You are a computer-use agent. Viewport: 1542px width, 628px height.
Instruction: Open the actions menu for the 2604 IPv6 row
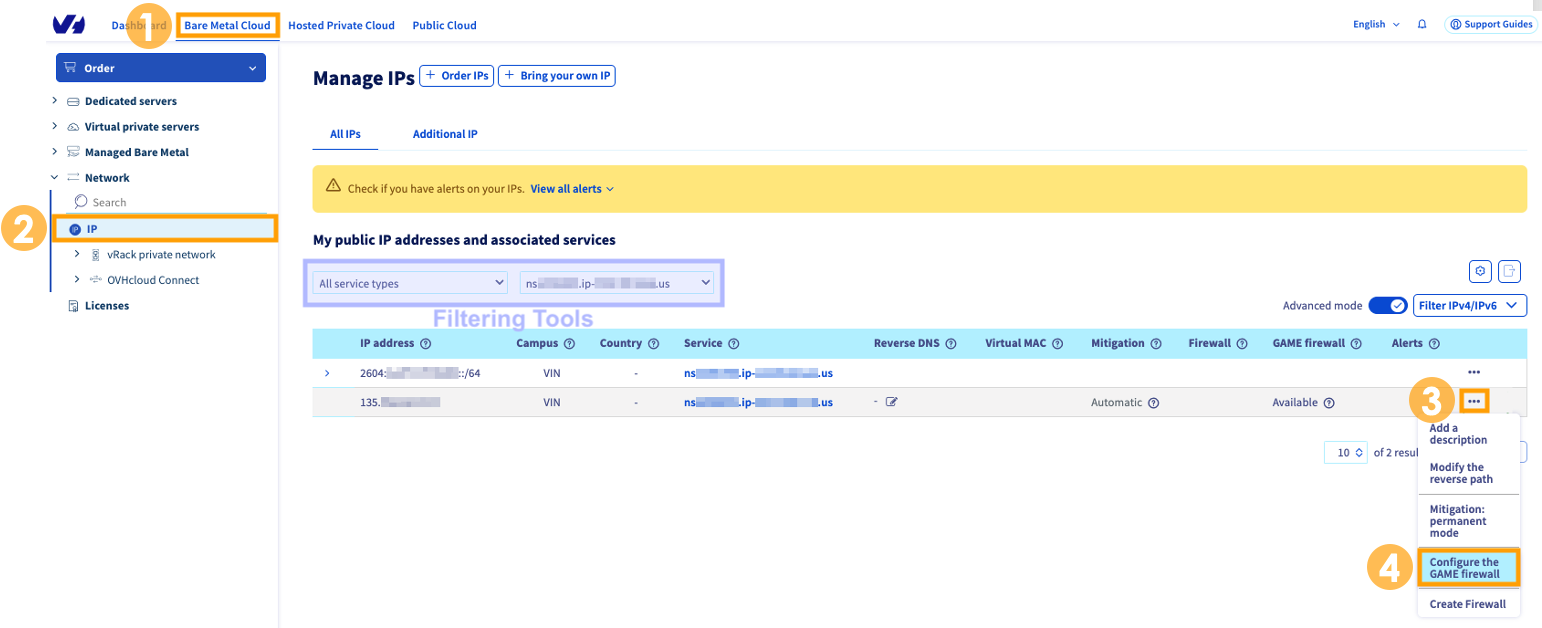point(1474,373)
